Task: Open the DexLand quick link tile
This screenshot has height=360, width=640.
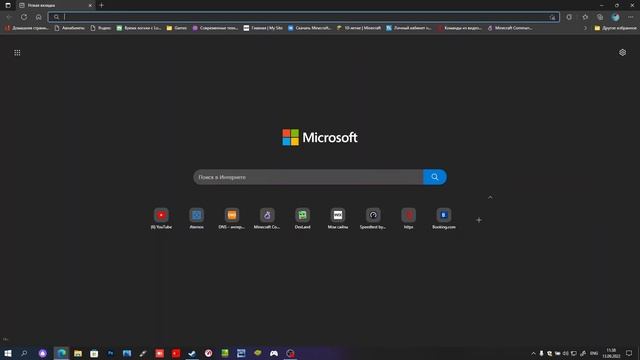Action: click(302, 215)
